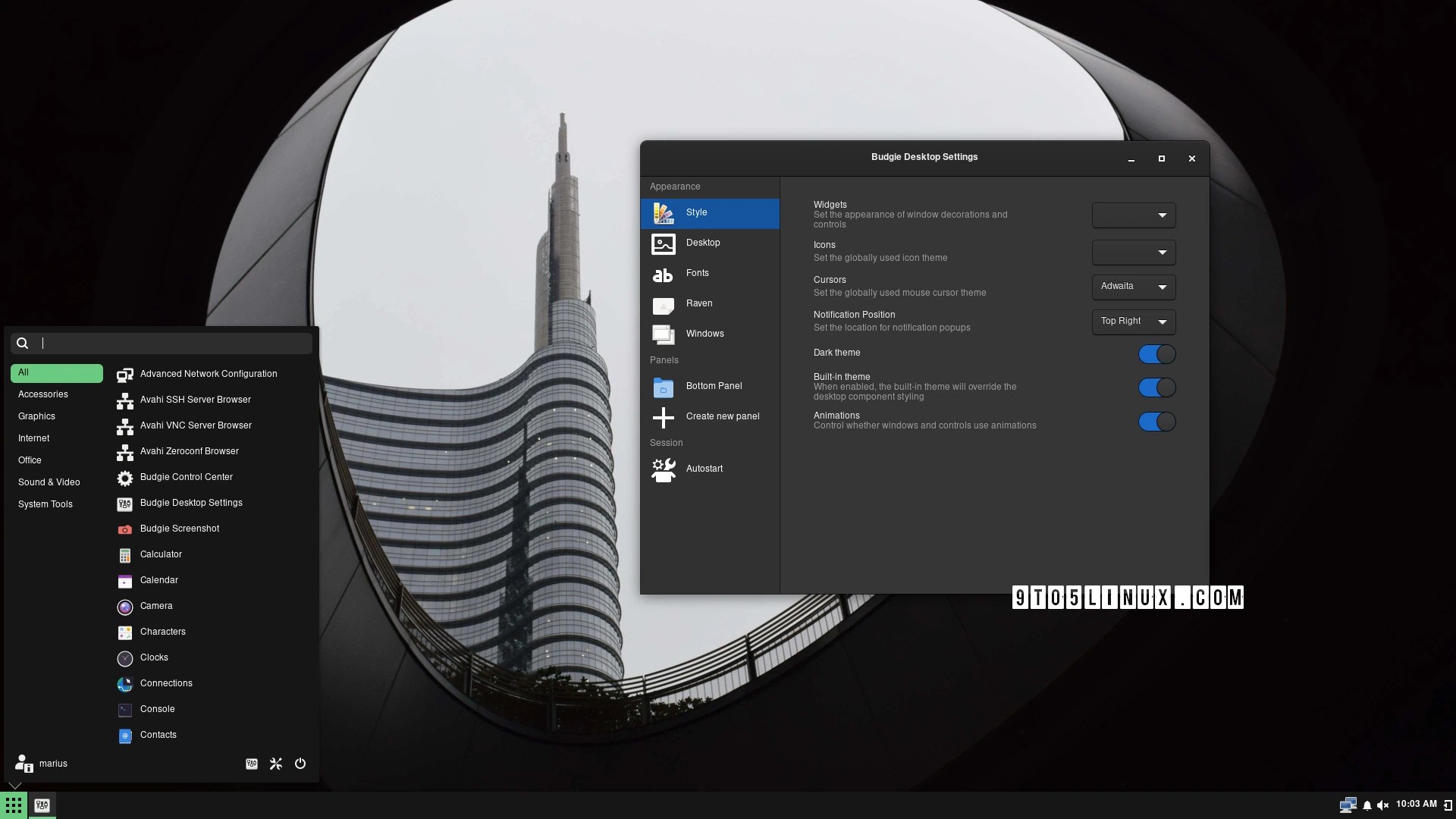Select the Graphics category

[x=57, y=417]
